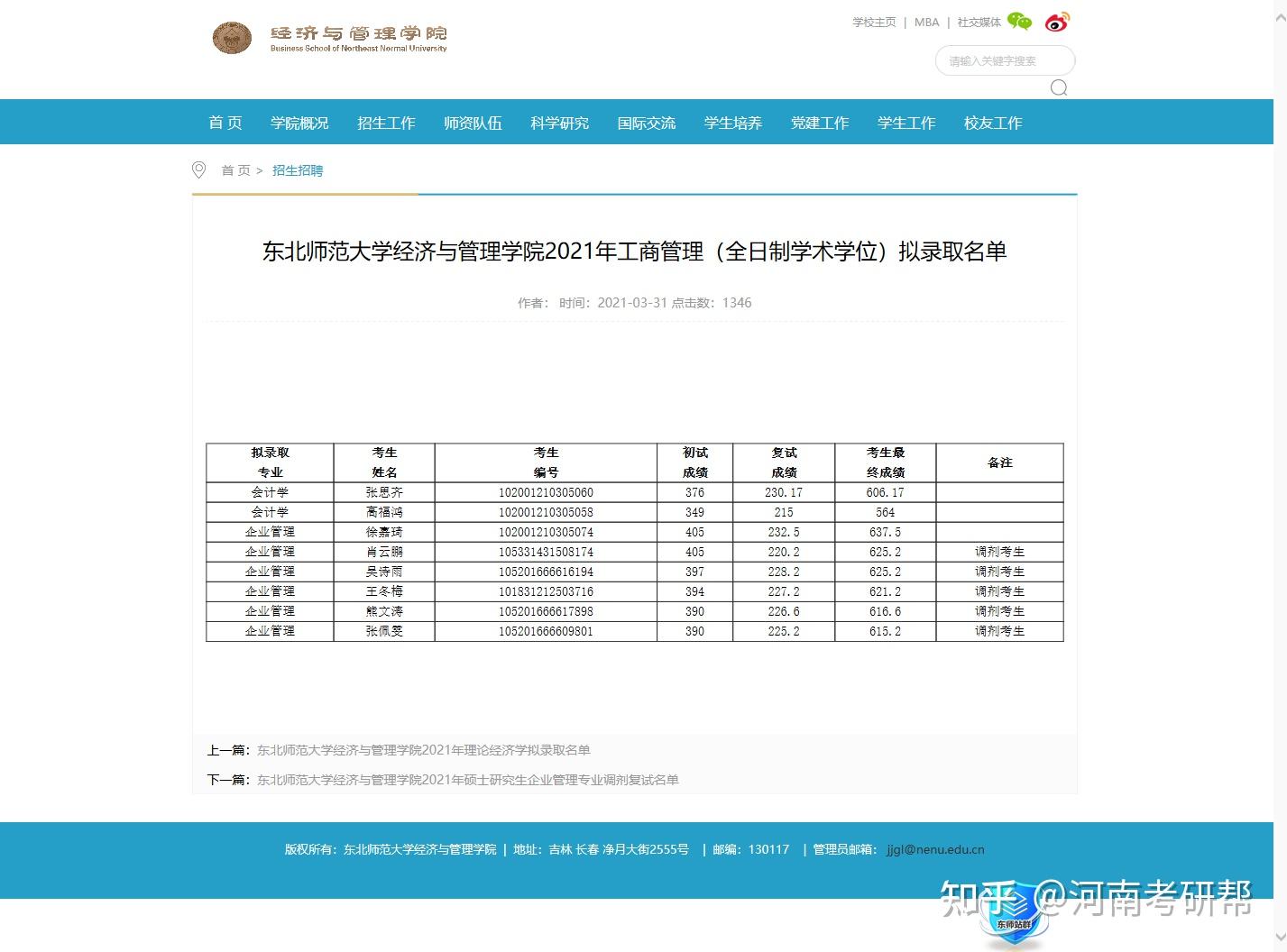This screenshot has width=1287, height=952.
Task: Click the postcode 130117 in footer
Action: click(x=768, y=849)
